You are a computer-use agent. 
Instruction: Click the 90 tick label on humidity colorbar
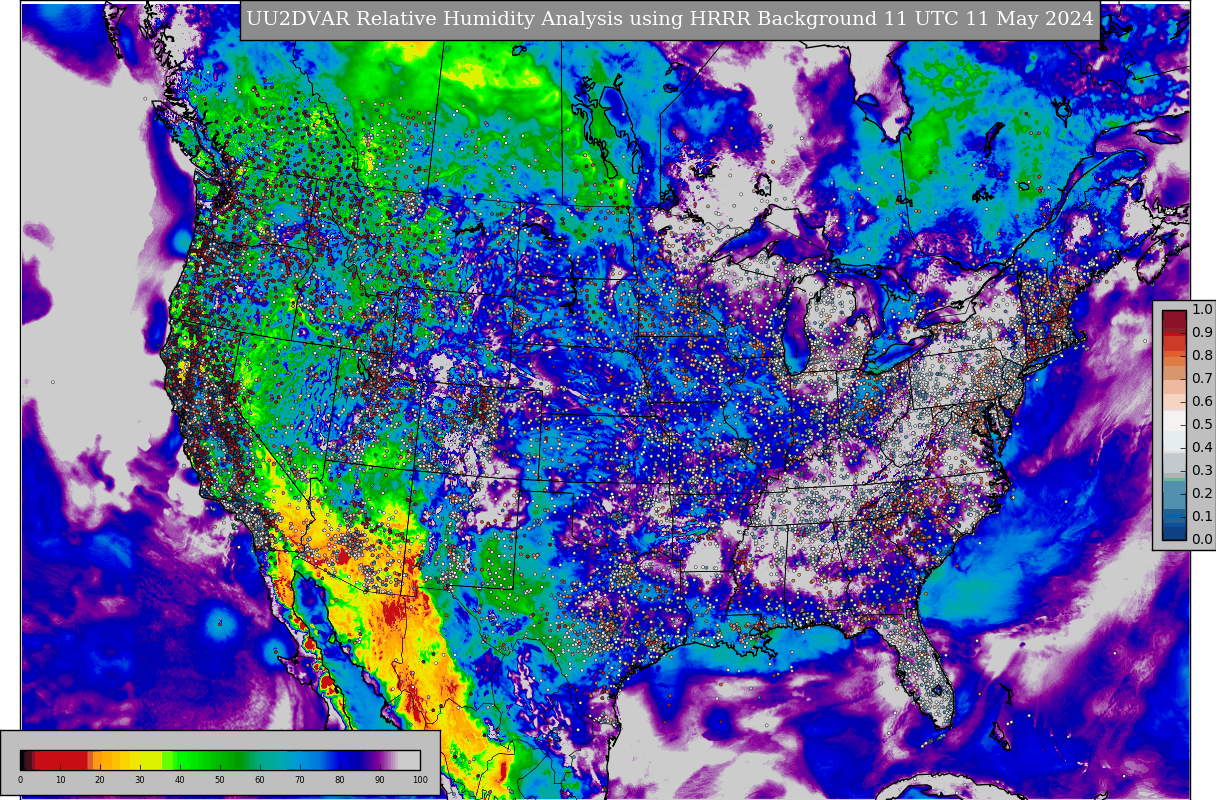point(380,780)
